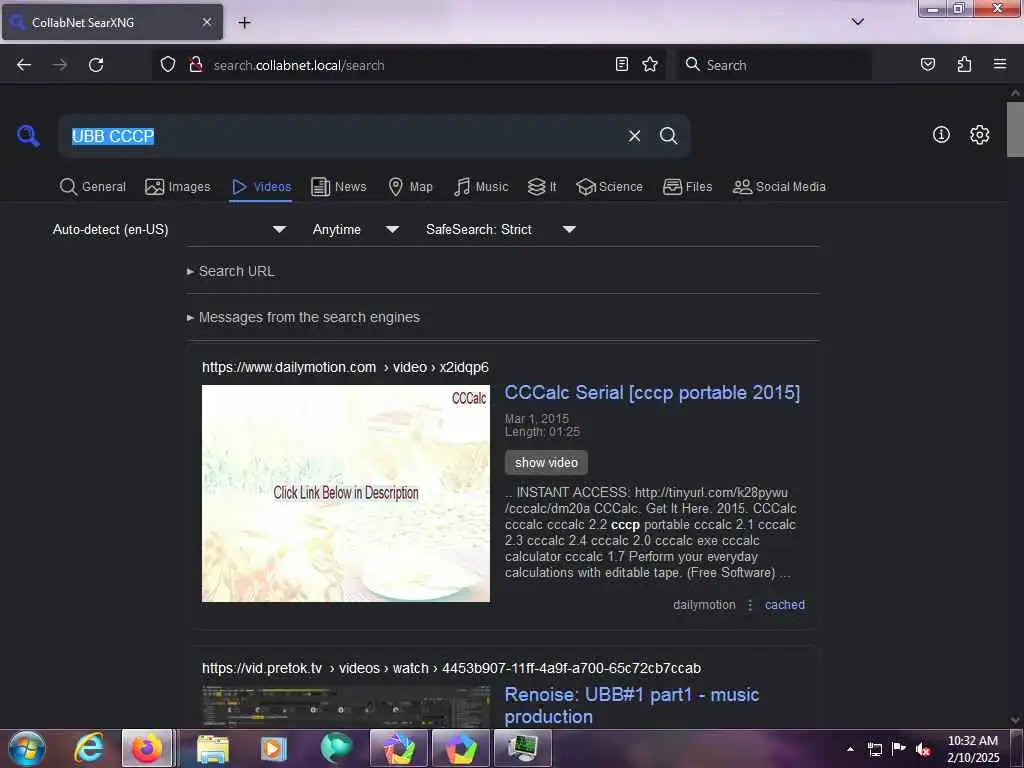Open a new tab with plus button

[244, 22]
